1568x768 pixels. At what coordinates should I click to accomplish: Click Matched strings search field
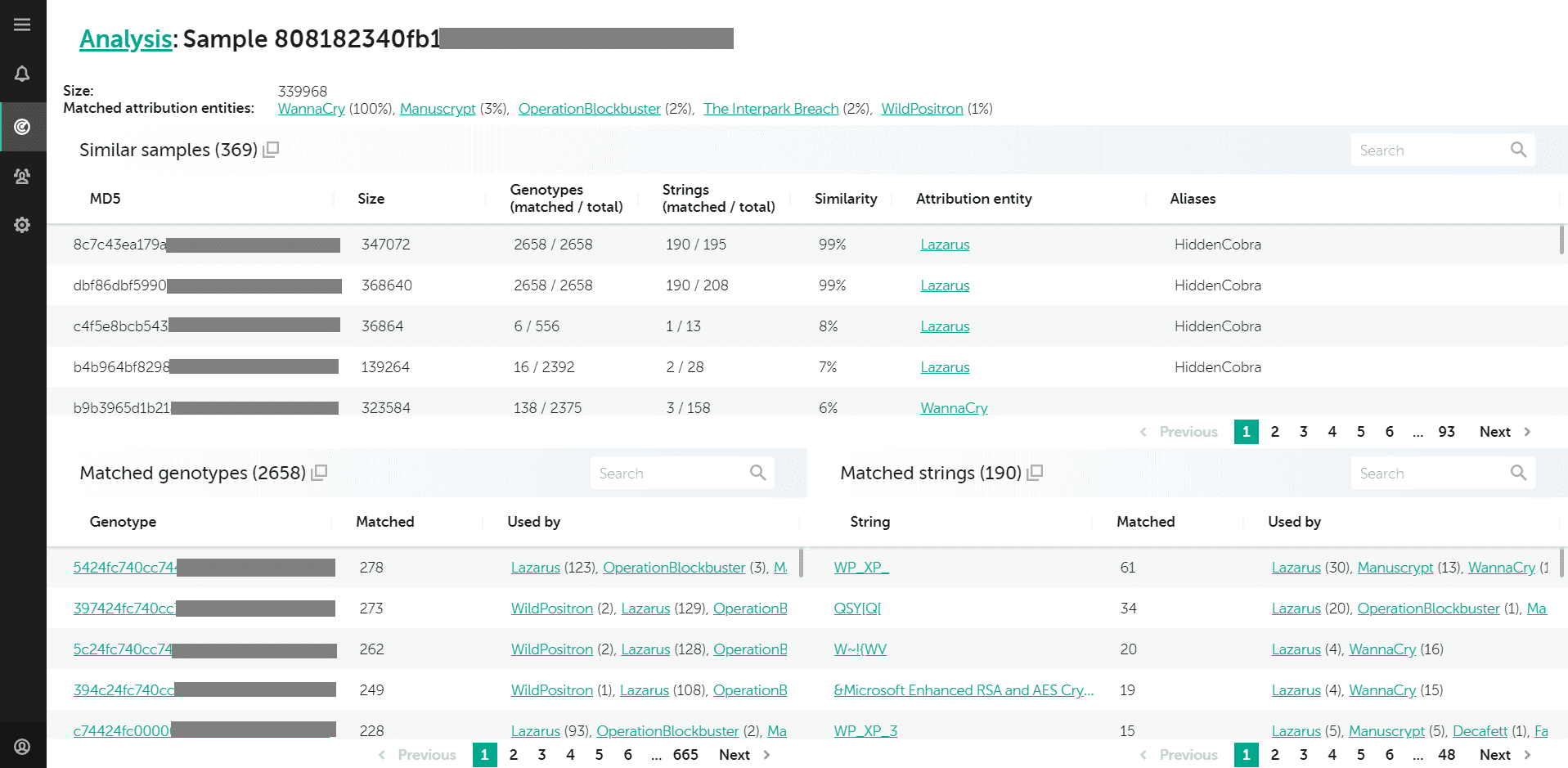click(1443, 473)
